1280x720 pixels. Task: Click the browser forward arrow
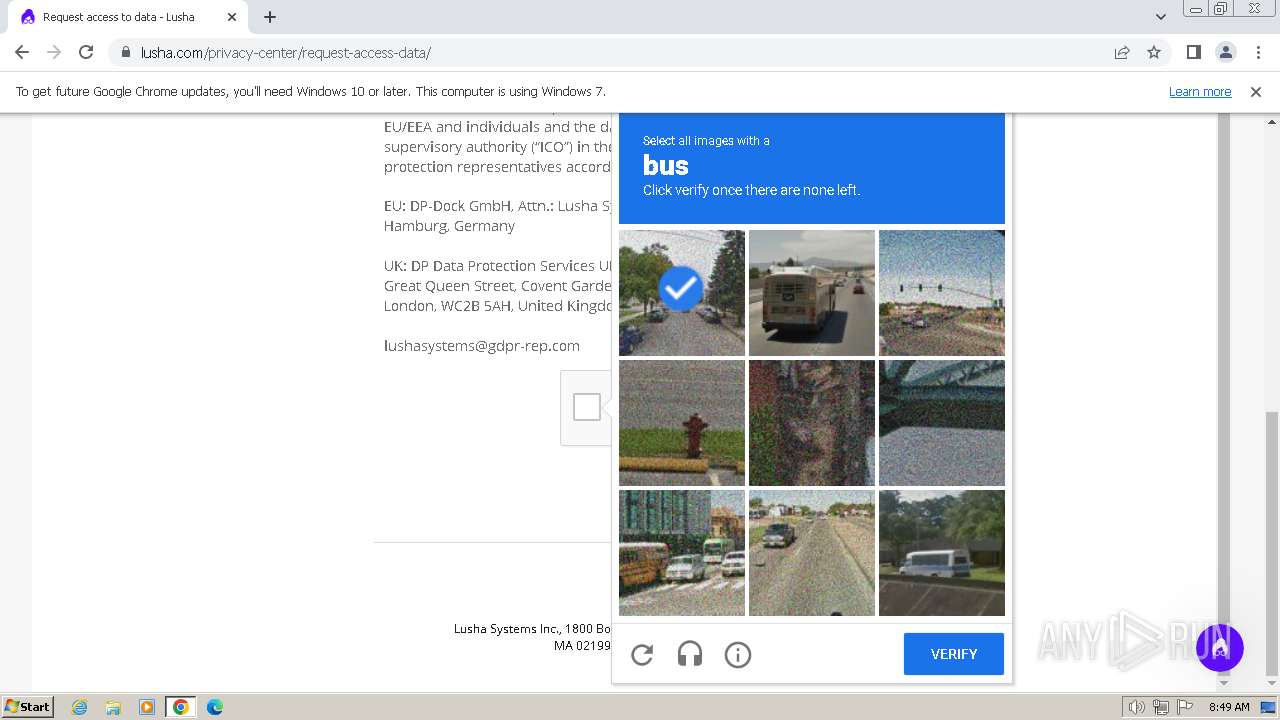(54, 52)
